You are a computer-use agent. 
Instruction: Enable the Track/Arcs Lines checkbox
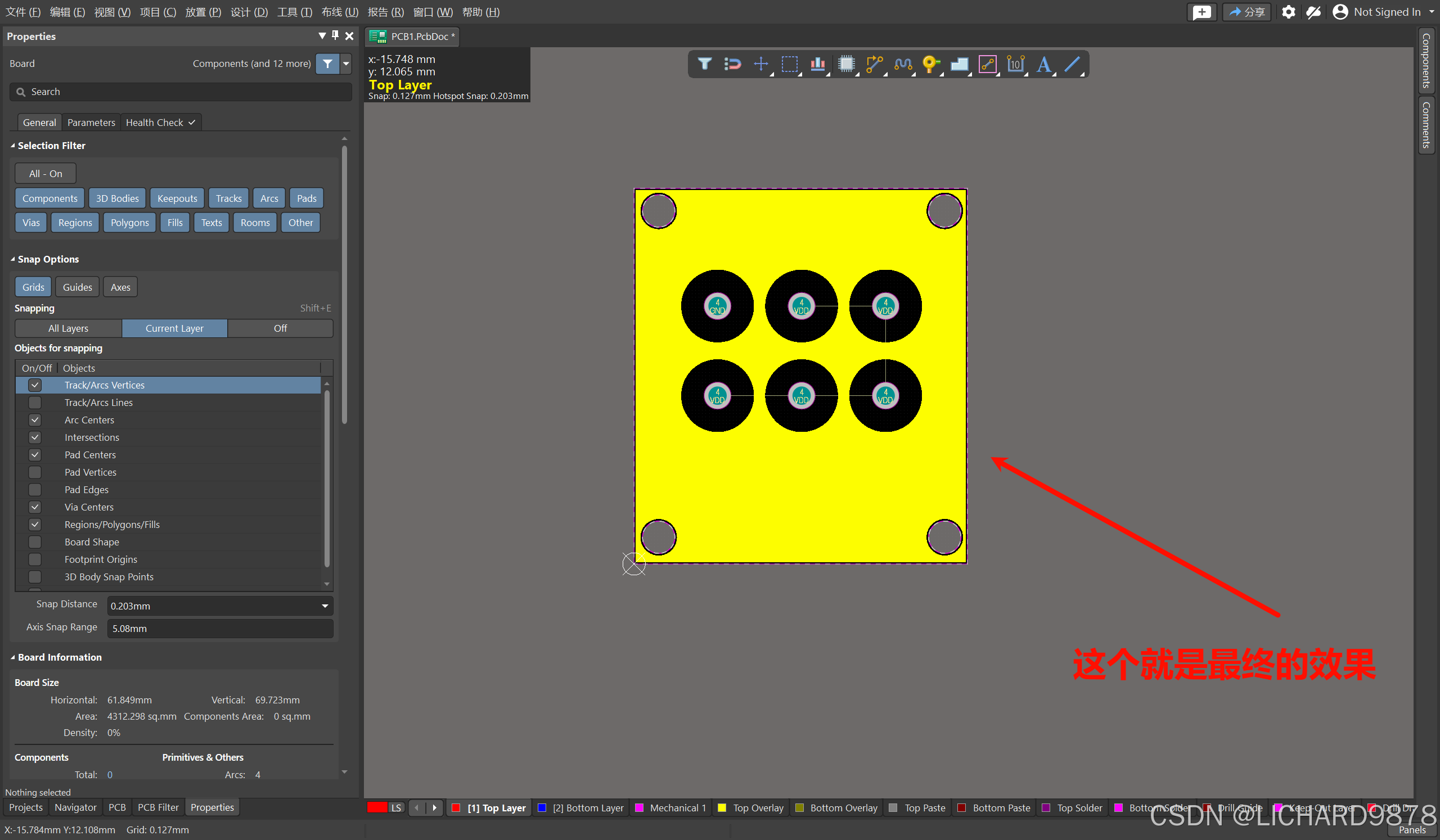pyautogui.click(x=35, y=403)
